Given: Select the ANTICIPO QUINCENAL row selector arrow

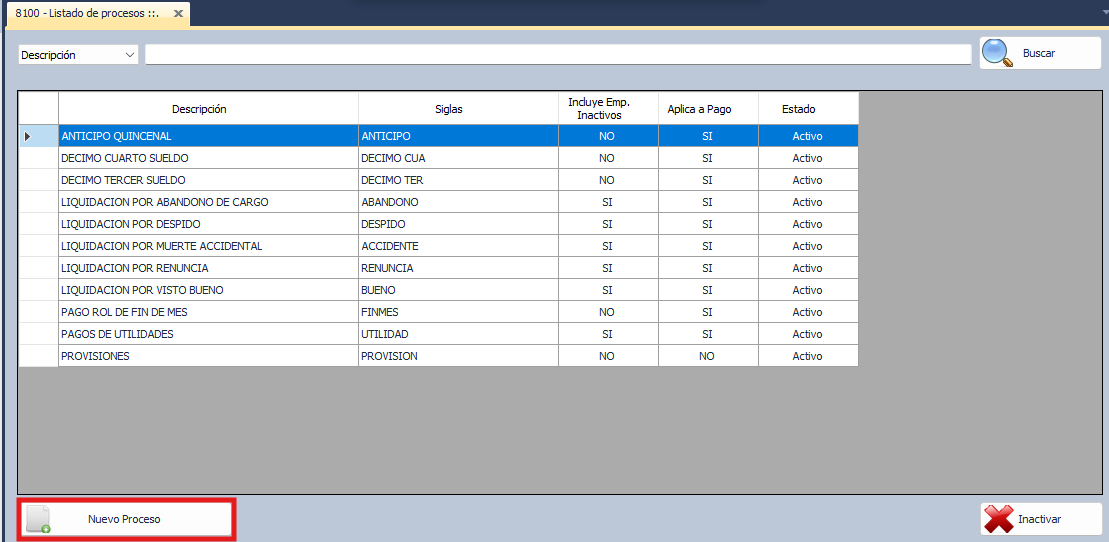Looking at the screenshot, I should click(28, 136).
